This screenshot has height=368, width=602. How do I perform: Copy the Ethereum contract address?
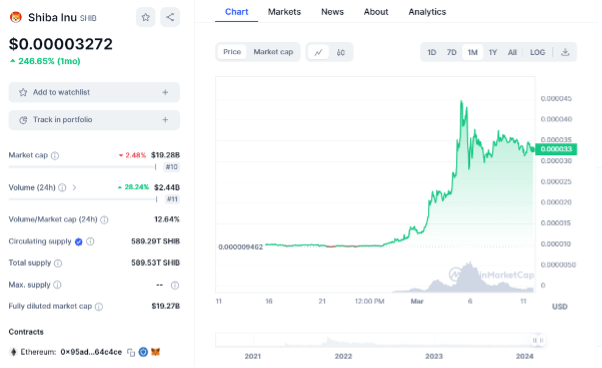[131, 352]
